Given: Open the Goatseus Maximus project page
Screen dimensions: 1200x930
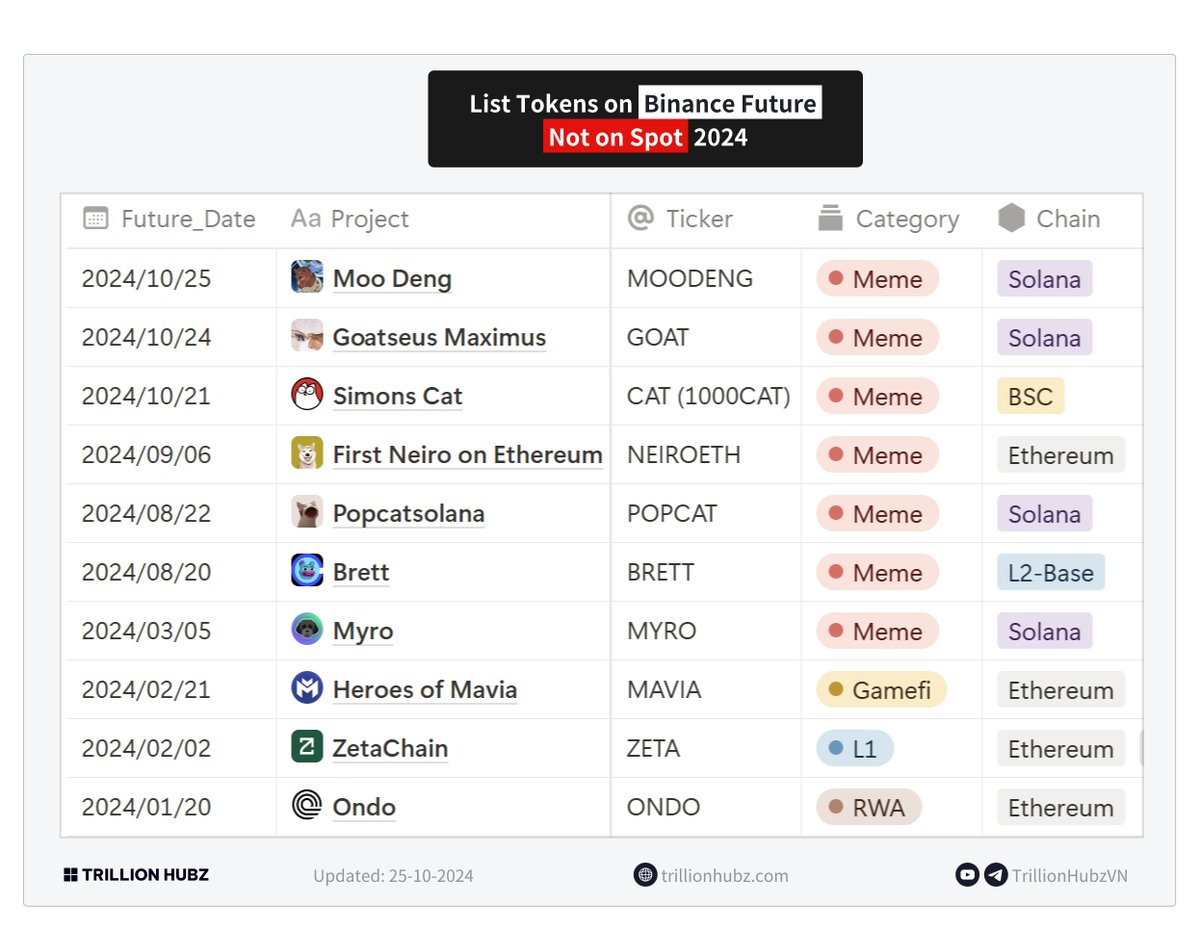Looking at the screenshot, I should tap(439, 337).
